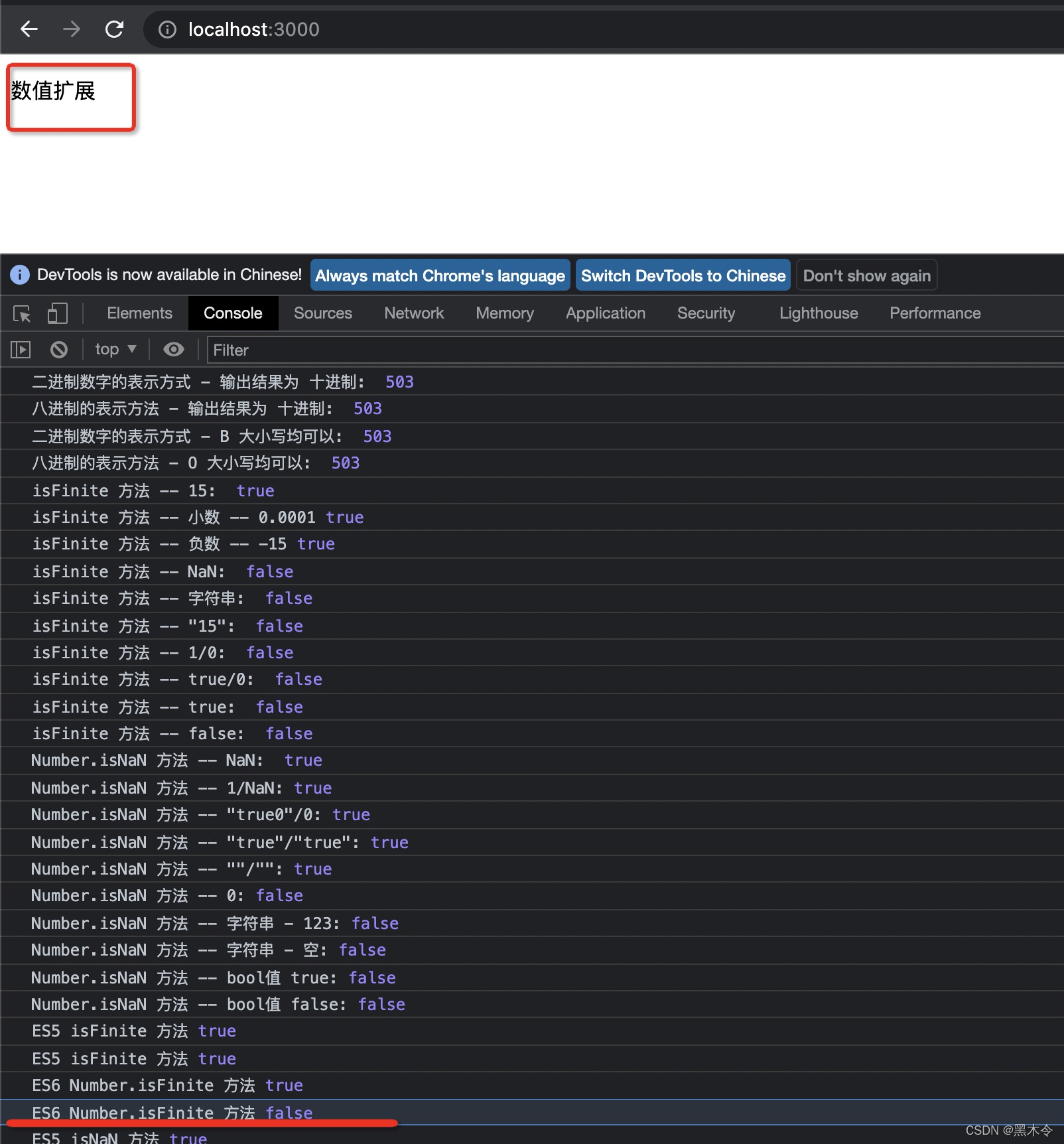1064x1144 pixels.
Task: Switch to the Elements tab
Action: [139, 313]
